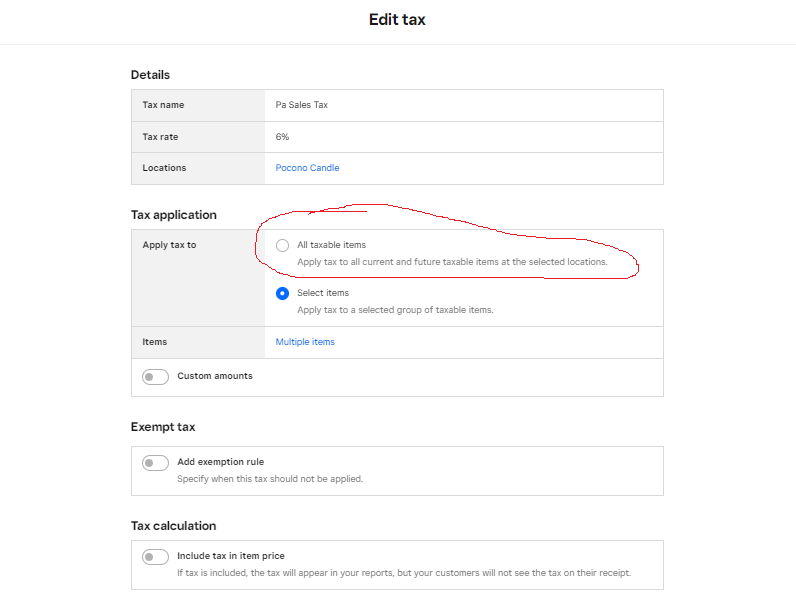
Task: Click the Tax rate row label
Action: [160, 137]
